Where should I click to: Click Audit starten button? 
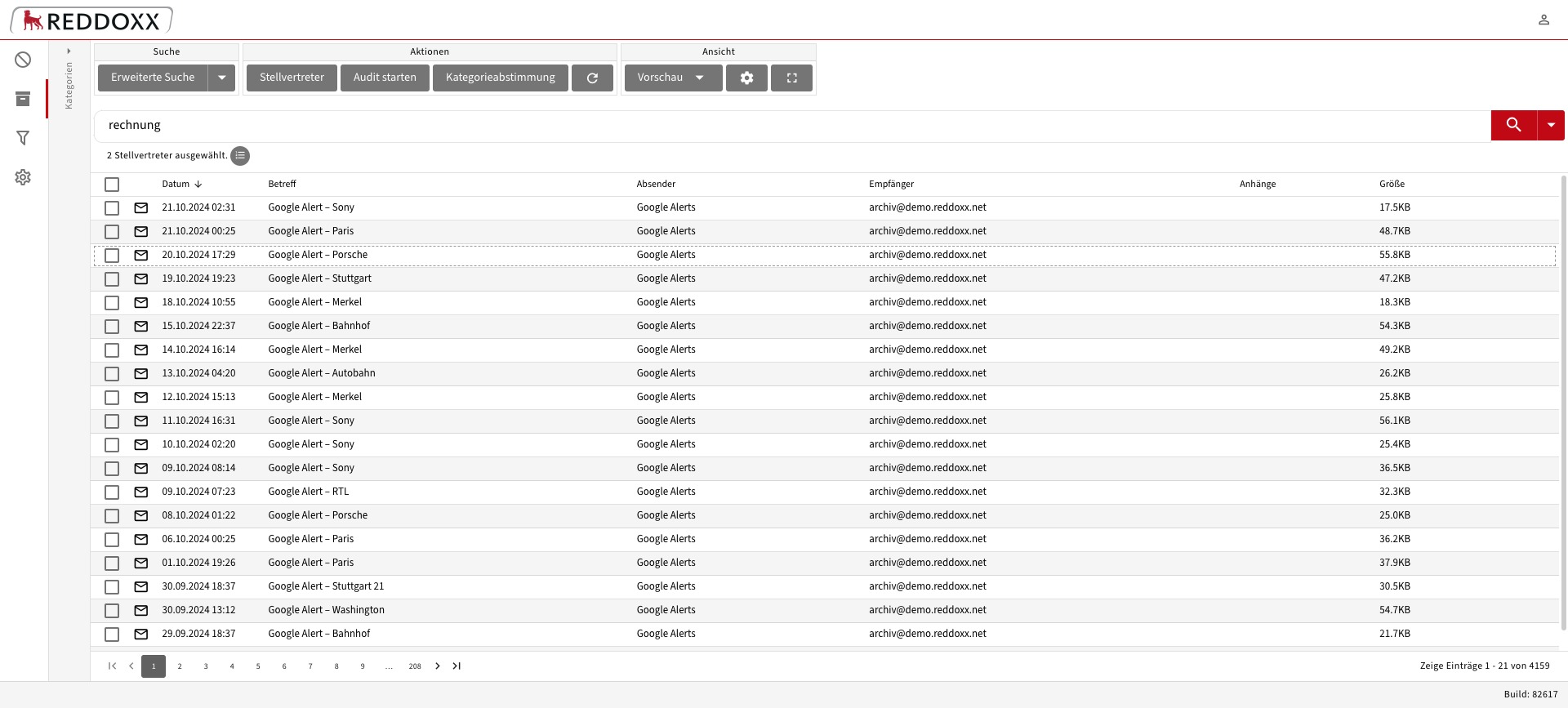pos(385,78)
